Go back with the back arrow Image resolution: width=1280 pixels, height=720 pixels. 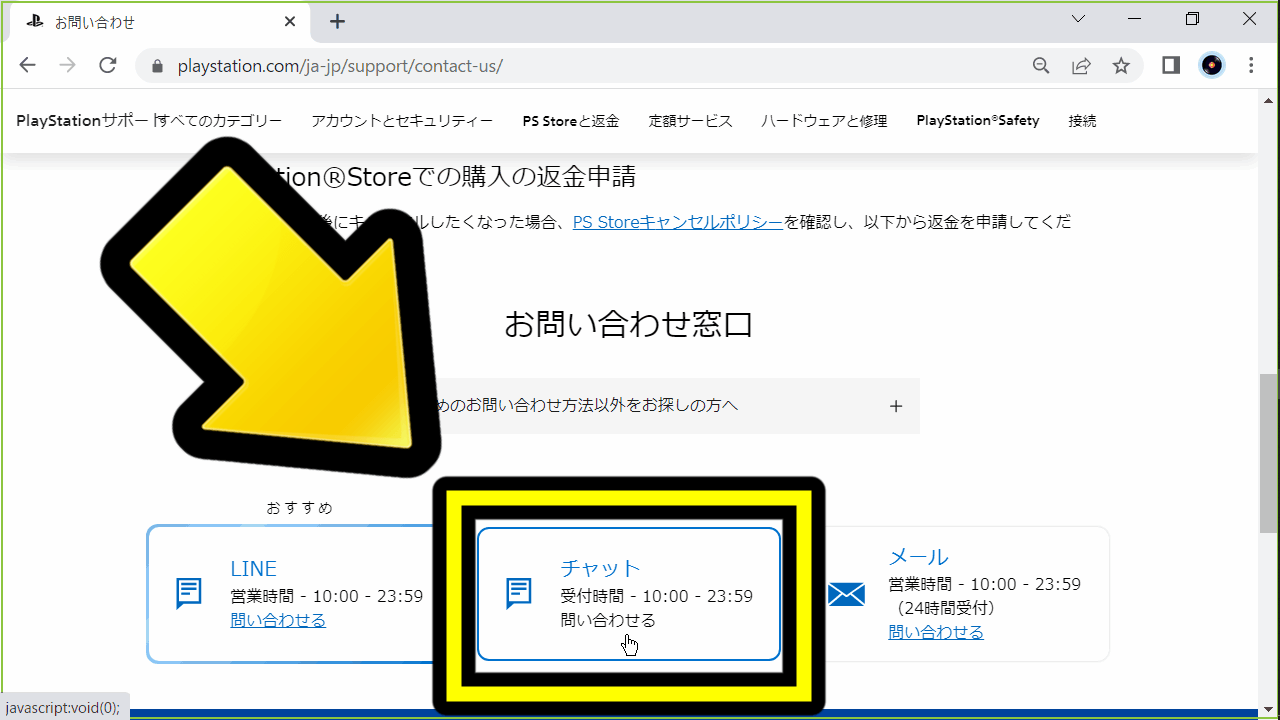pyautogui.click(x=27, y=65)
